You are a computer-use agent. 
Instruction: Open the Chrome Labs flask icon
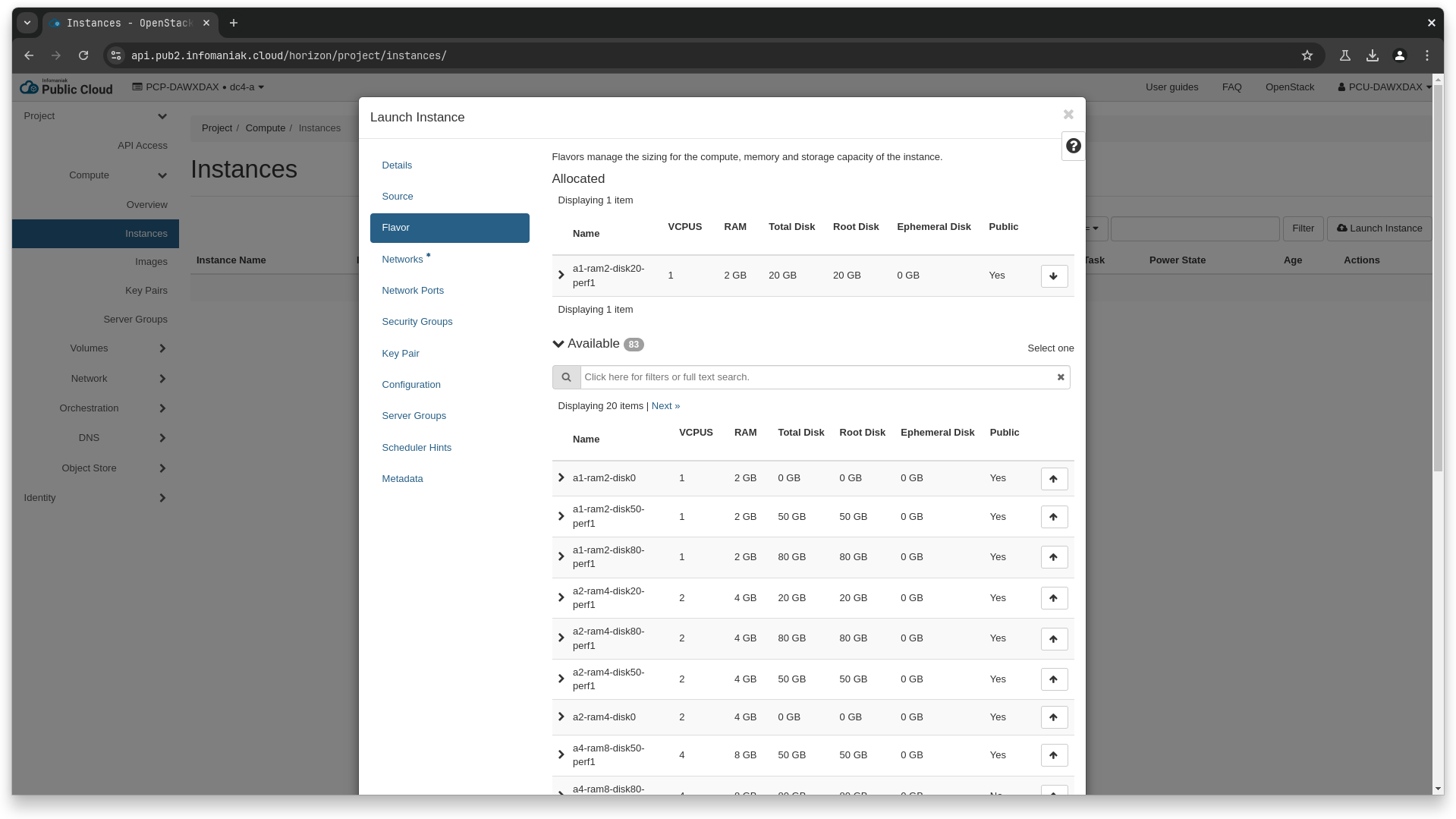1344,55
